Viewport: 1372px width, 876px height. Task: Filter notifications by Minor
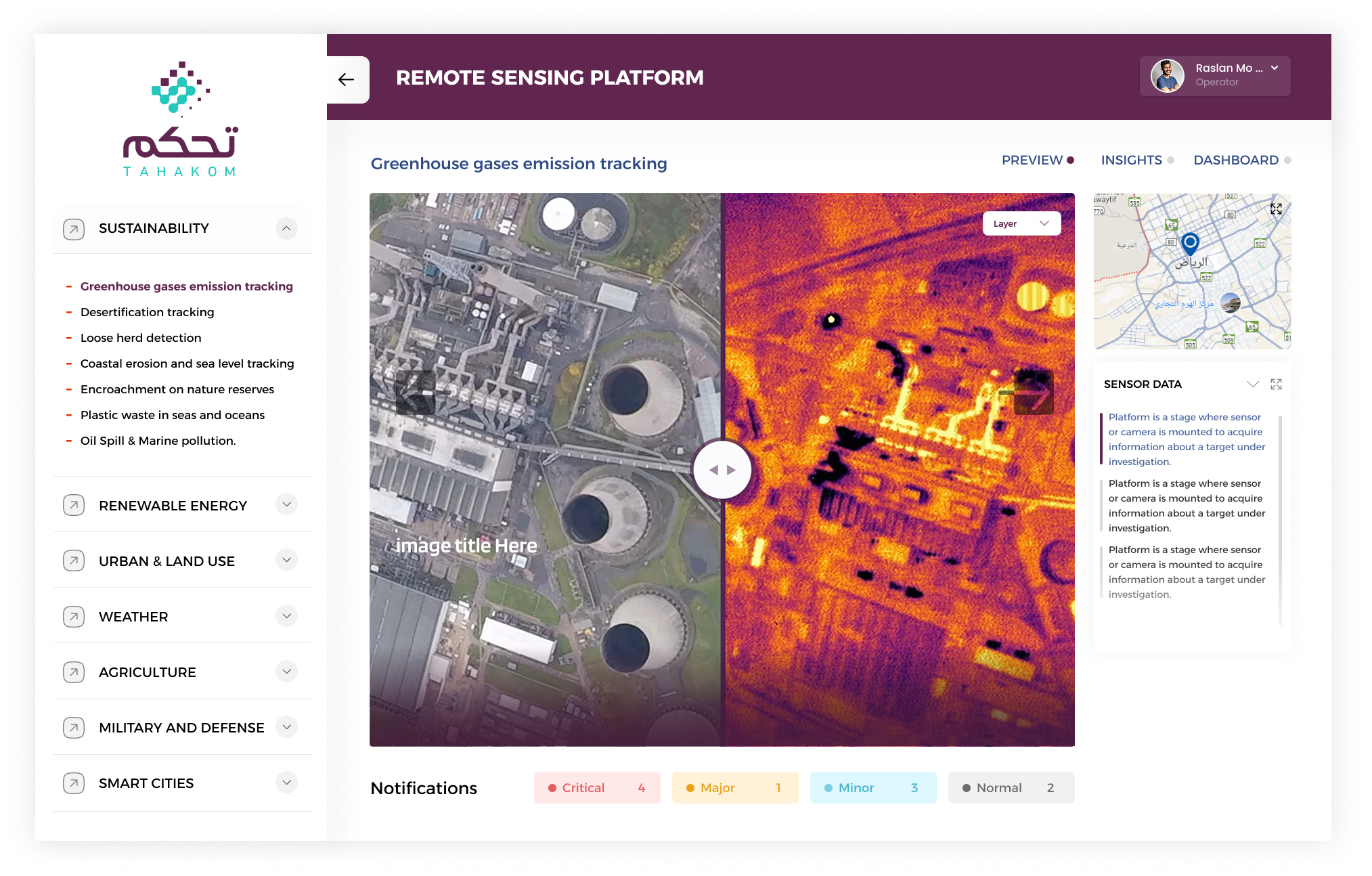tap(873, 788)
